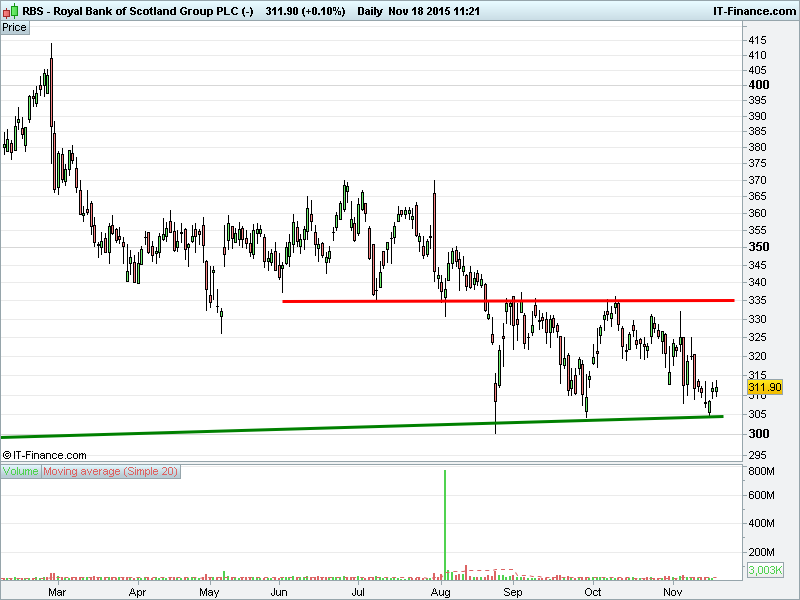Viewport: 800px width, 600px height.
Task: Click the 400 level on price axis
Action: pos(759,85)
